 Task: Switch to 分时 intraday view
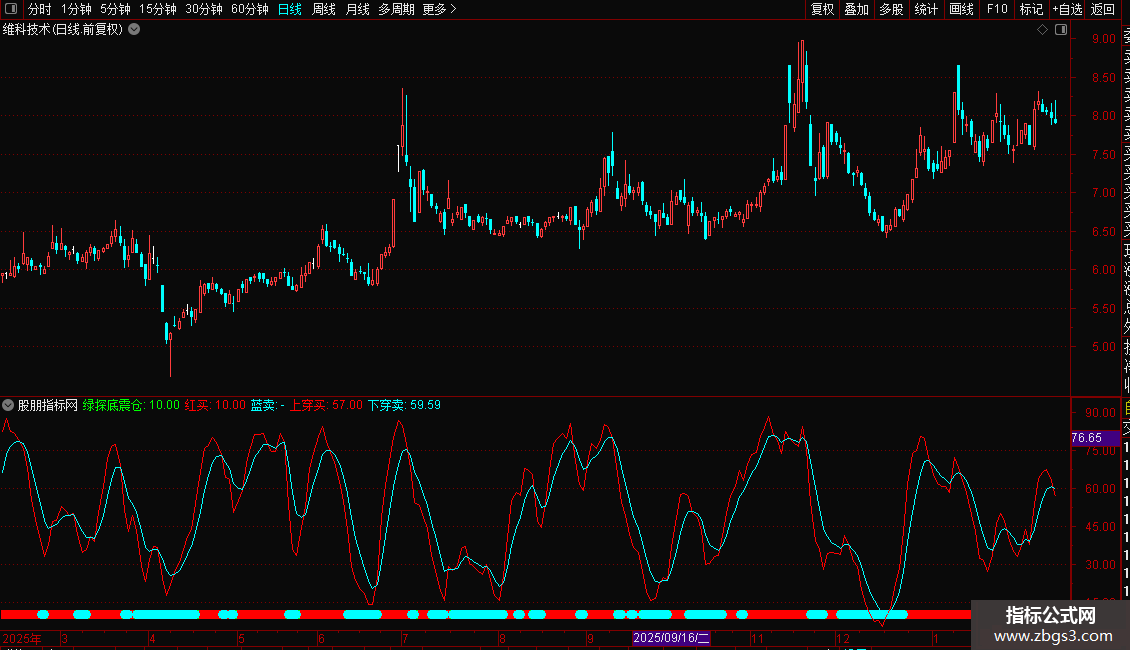(x=40, y=9)
